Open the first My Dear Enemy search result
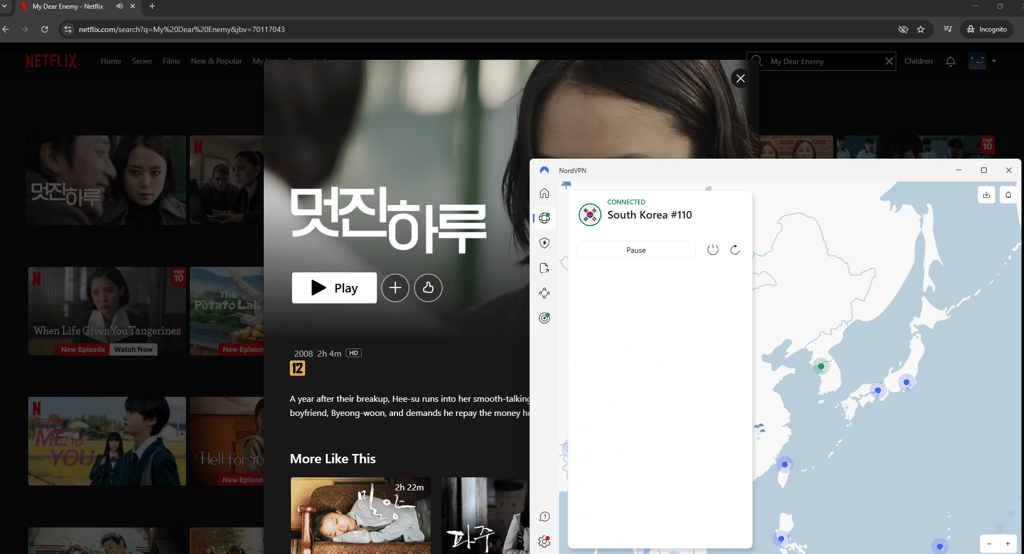This screenshot has width=1024, height=554. tap(106, 180)
